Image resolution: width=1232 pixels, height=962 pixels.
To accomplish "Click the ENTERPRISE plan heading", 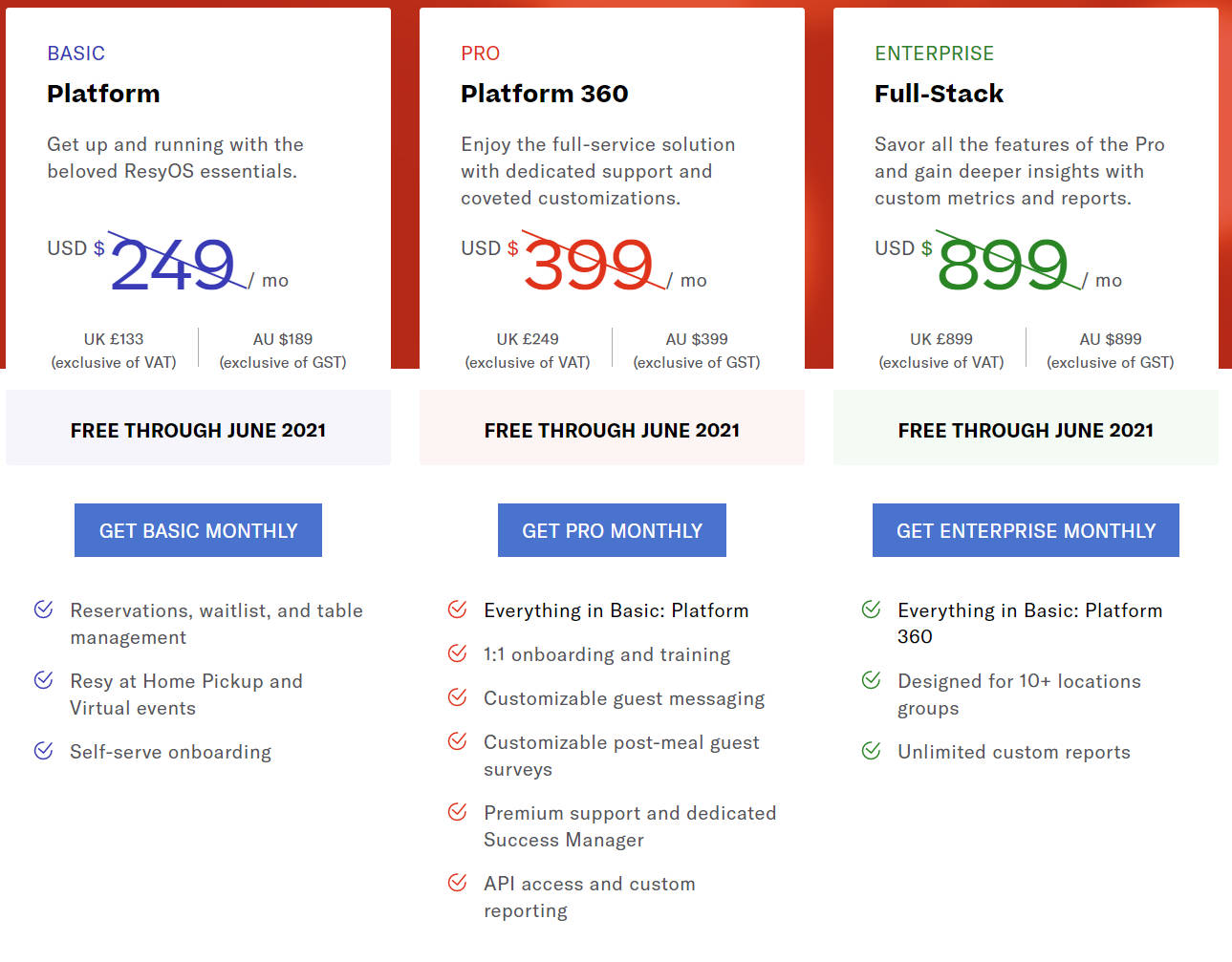I will pyautogui.click(x=934, y=53).
